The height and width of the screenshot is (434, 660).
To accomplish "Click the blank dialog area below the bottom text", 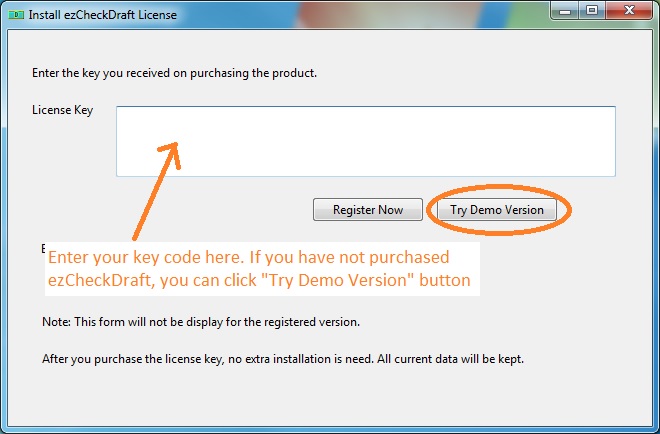I will [x=330, y=400].
